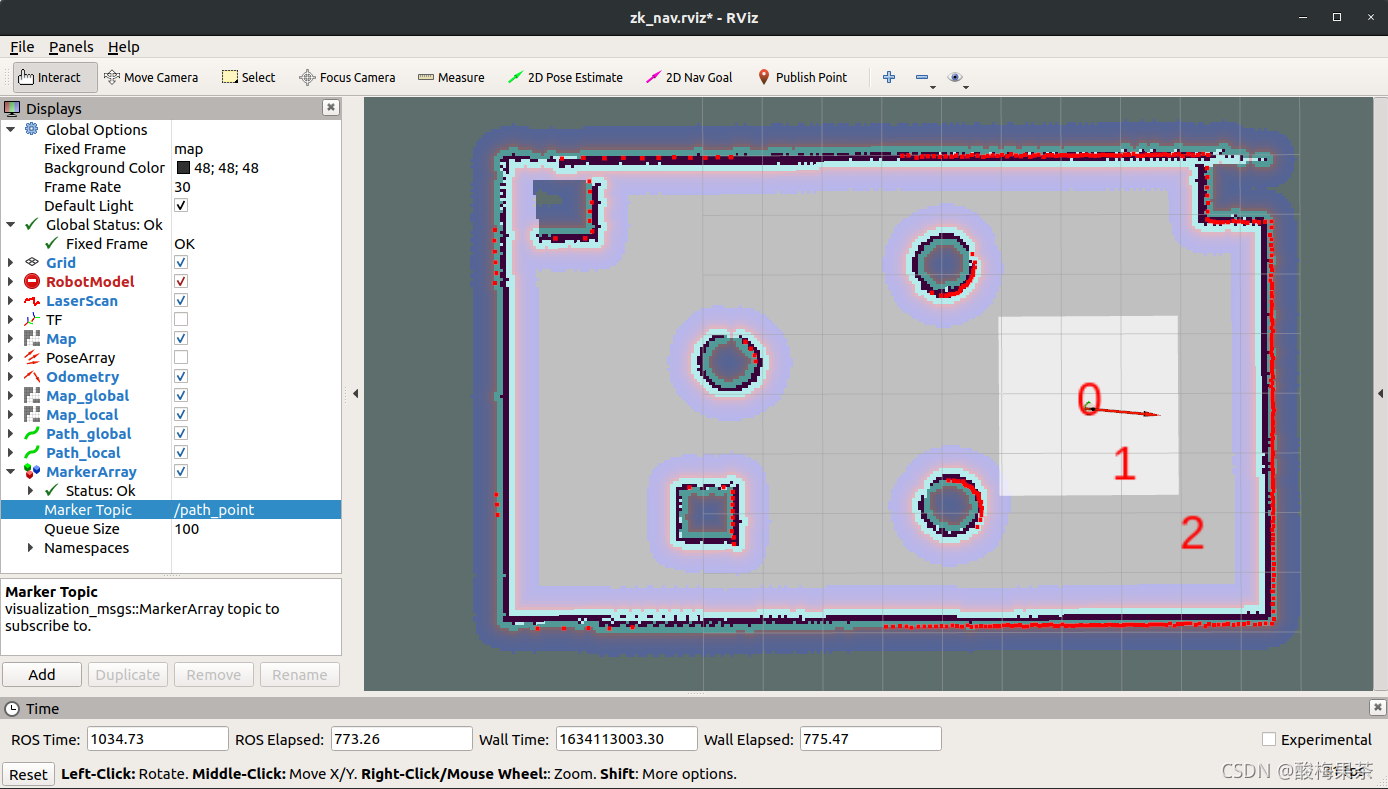The width and height of the screenshot is (1388, 789).
Task: Uncheck the Map display
Action: coord(181,338)
